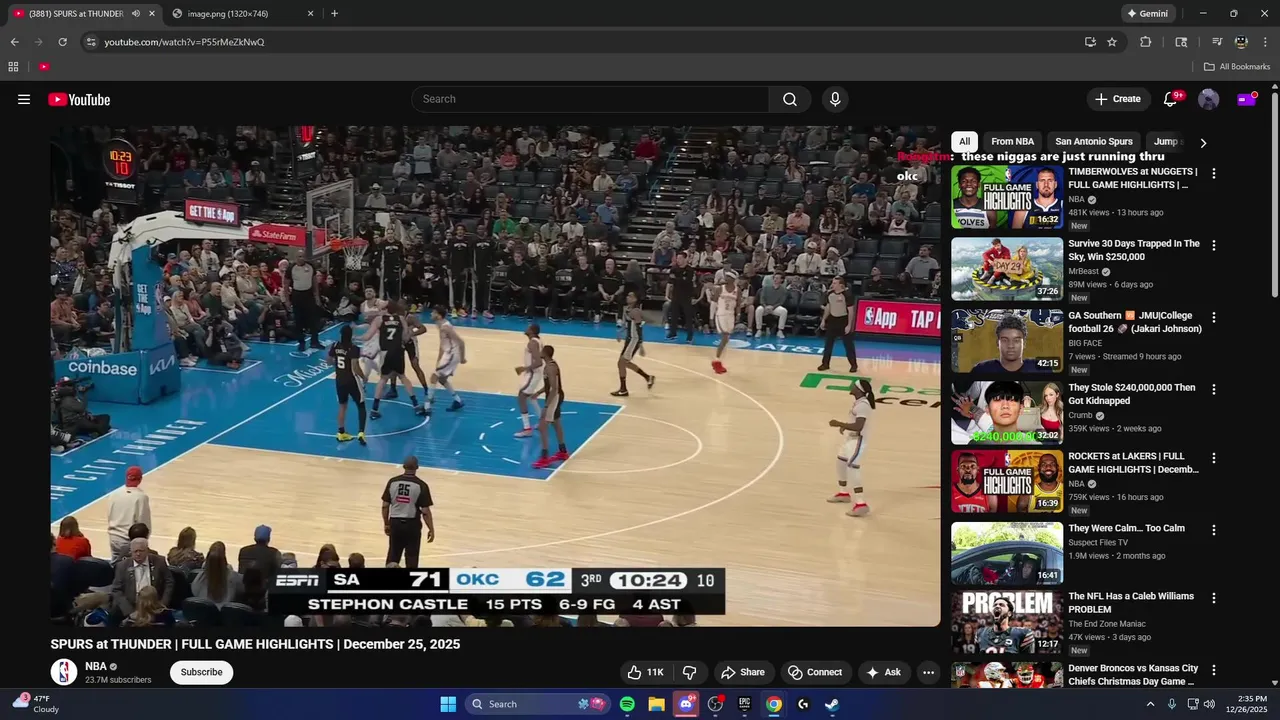
Task: Open YouTube notifications bell
Action: (x=1170, y=99)
